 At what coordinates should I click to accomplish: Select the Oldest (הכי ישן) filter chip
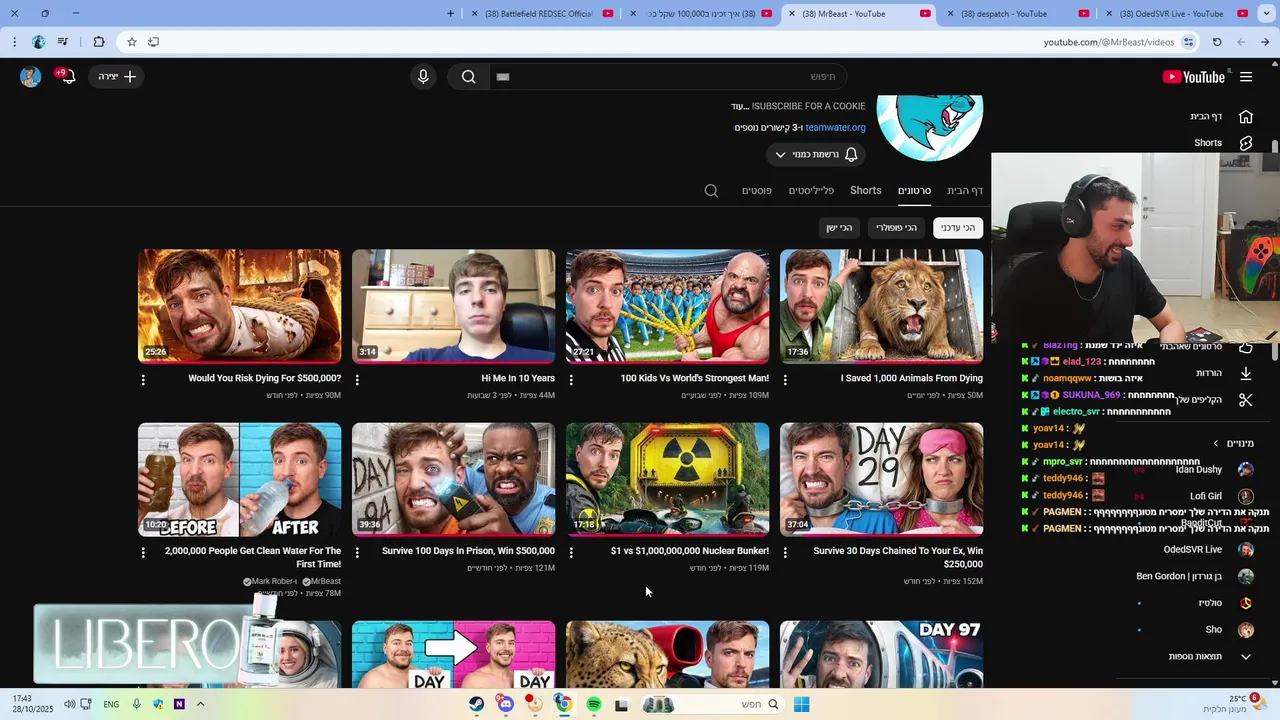(x=839, y=227)
